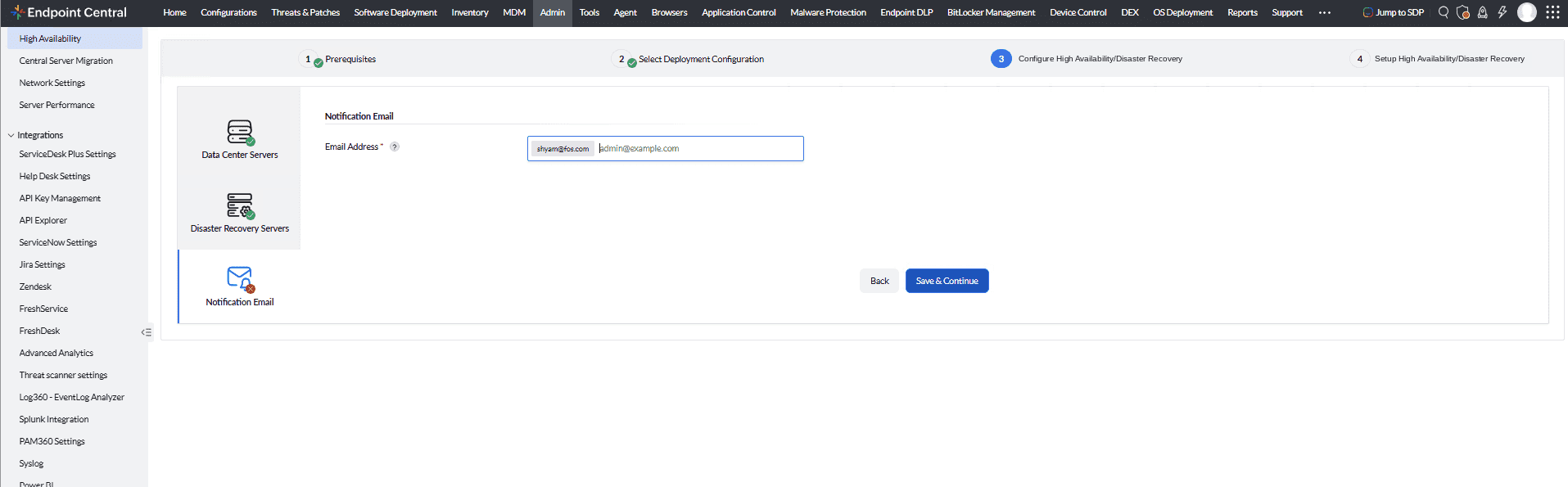The image size is (1568, 487).
Task: Select the Admin tab
Action: pos(553,12)
